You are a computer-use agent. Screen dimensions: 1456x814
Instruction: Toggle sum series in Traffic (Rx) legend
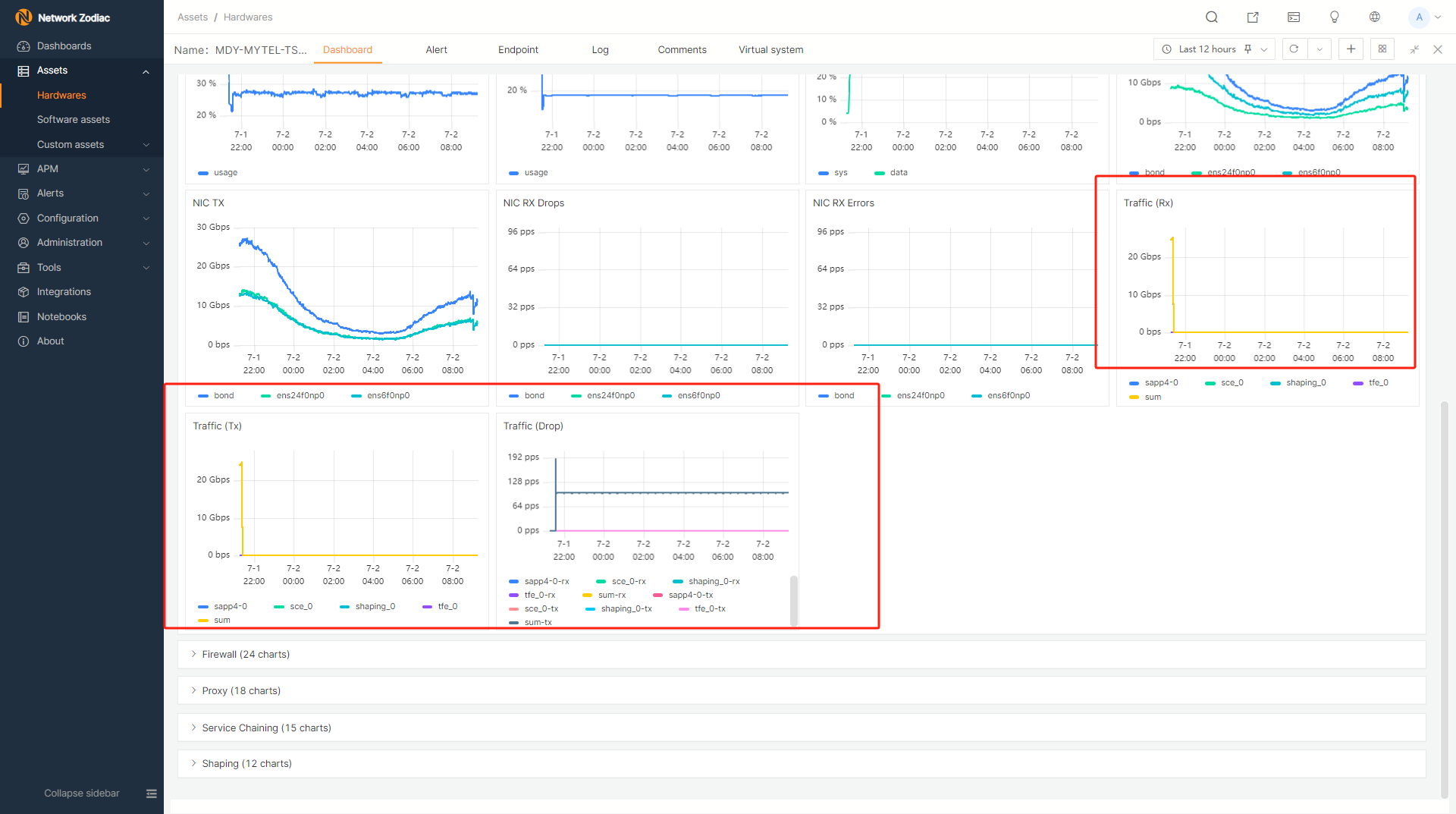click(x=1145, y=398)
